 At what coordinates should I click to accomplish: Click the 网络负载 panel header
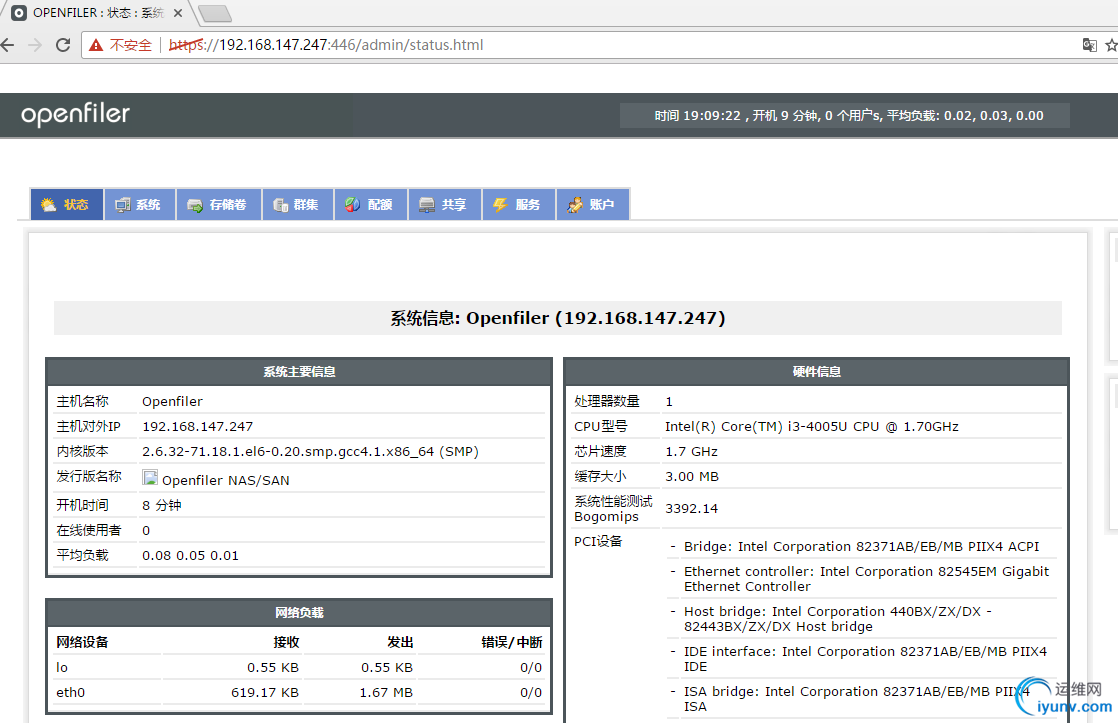[x=299, y=612]
